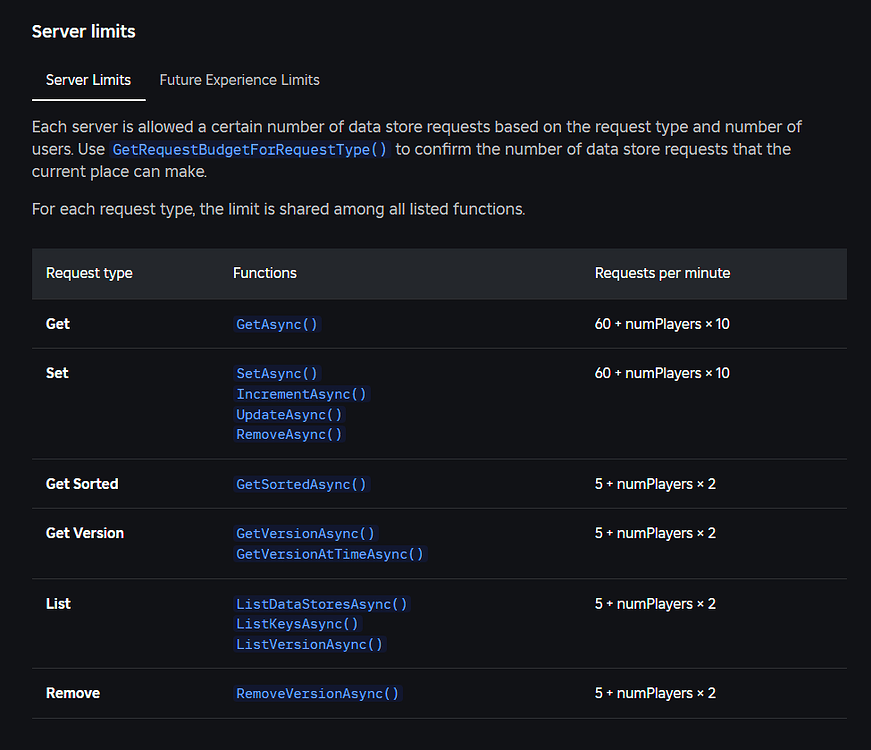This screenshot has height=750, width=871.
Task: Select the Remove request type label
Action: 72,693
